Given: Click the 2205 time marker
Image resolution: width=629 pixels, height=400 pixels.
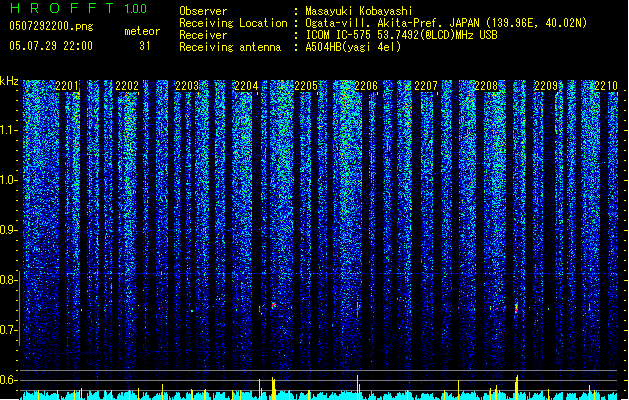Looking at the screenshot, I should pyautogui.click(x=306, y=86).
